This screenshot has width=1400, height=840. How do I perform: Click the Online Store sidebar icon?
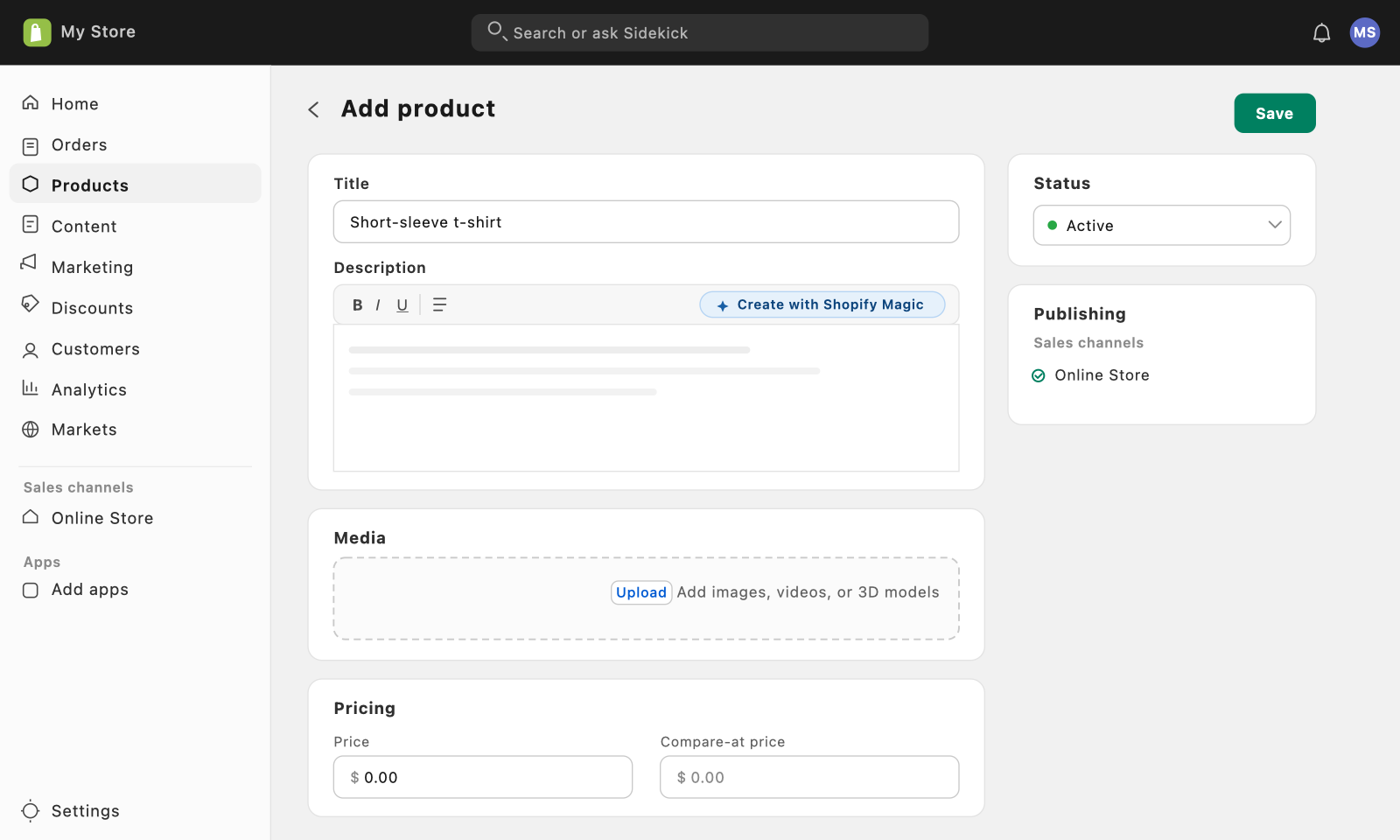31,517
